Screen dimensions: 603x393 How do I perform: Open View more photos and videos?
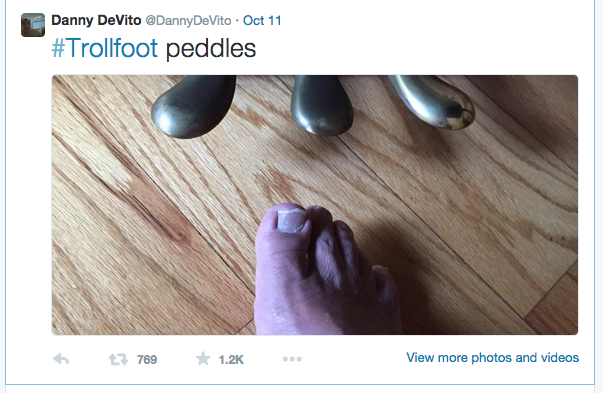pyautogui.click(x=493, y=358)
